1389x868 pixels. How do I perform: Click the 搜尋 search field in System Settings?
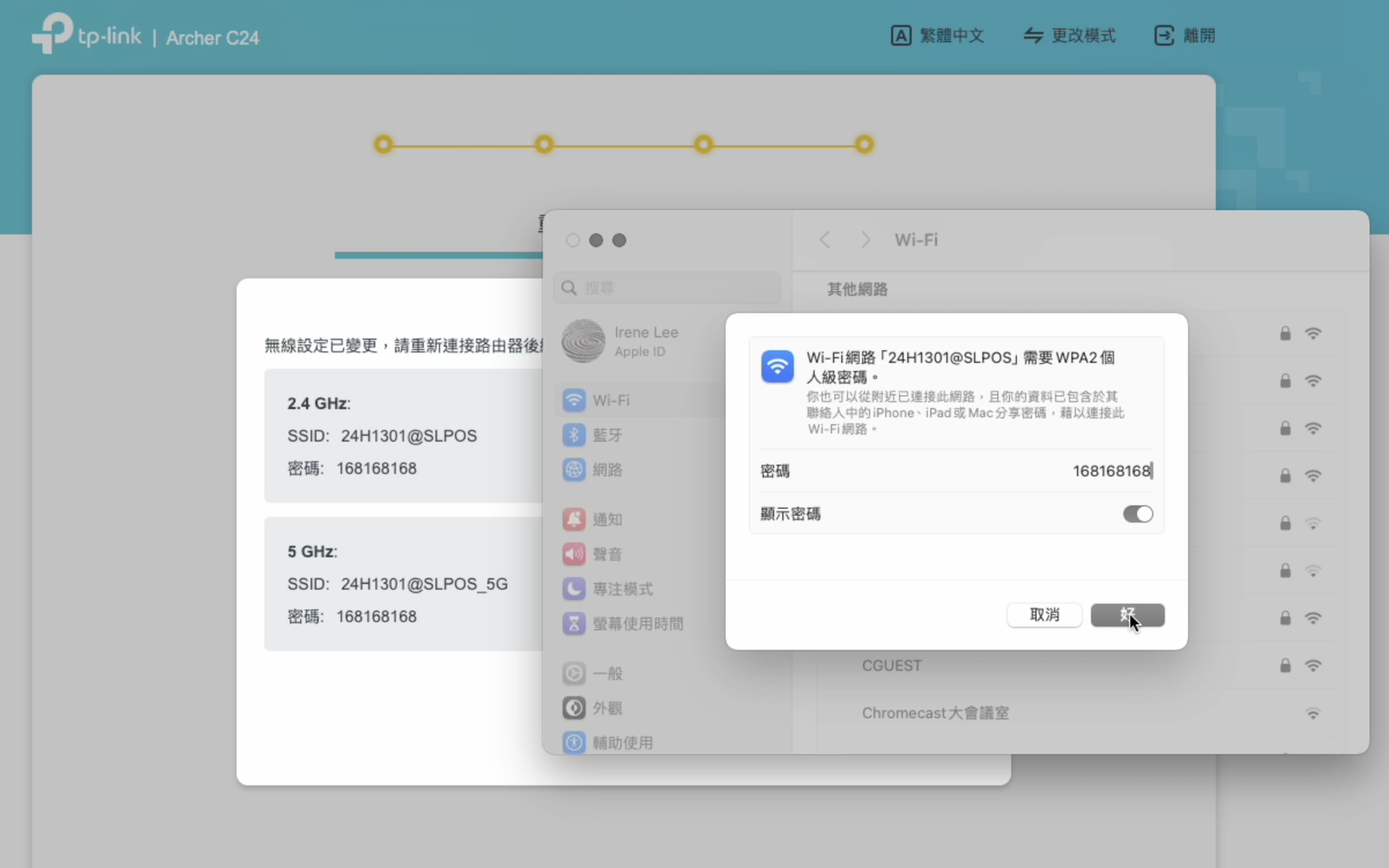pyautogui.click(x=667, y=287)
